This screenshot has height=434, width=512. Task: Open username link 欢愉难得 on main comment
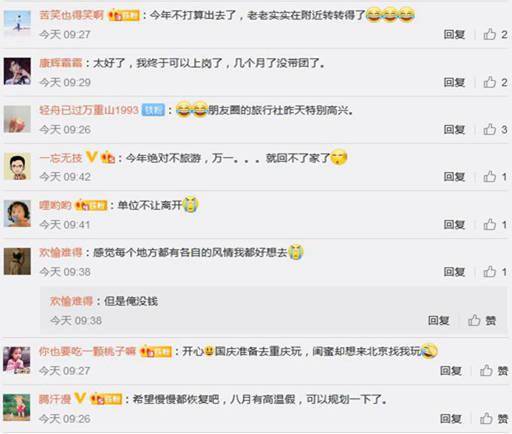coord(61,252)
